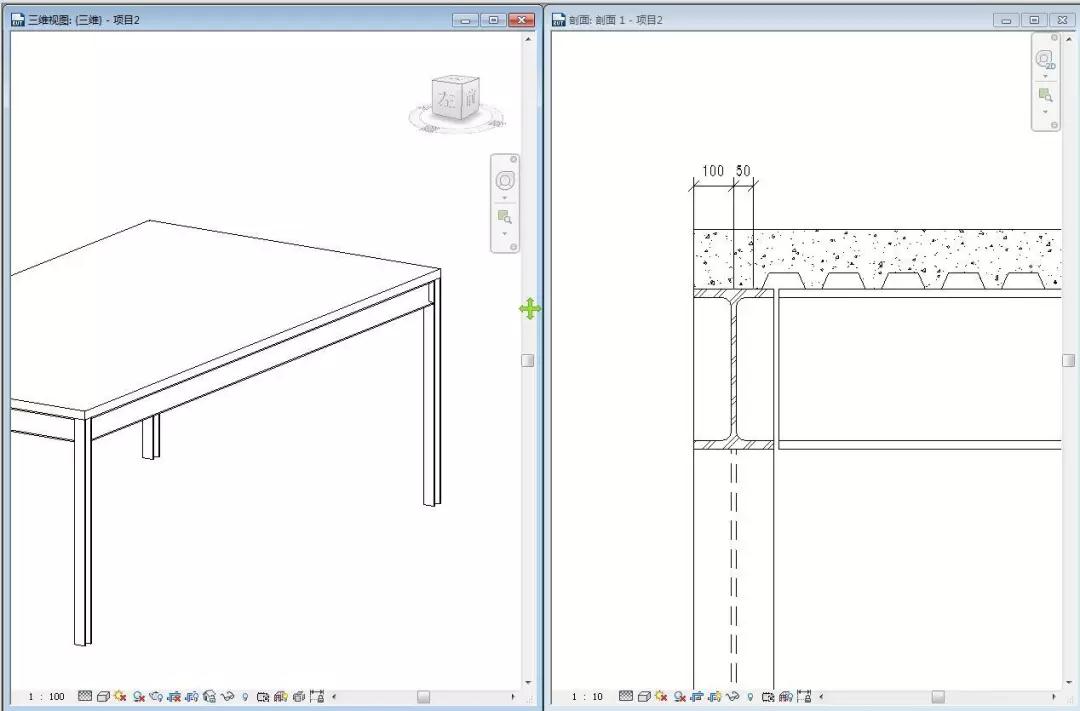Open 1 : 100 view scale selector

click(x=47, y=697)
